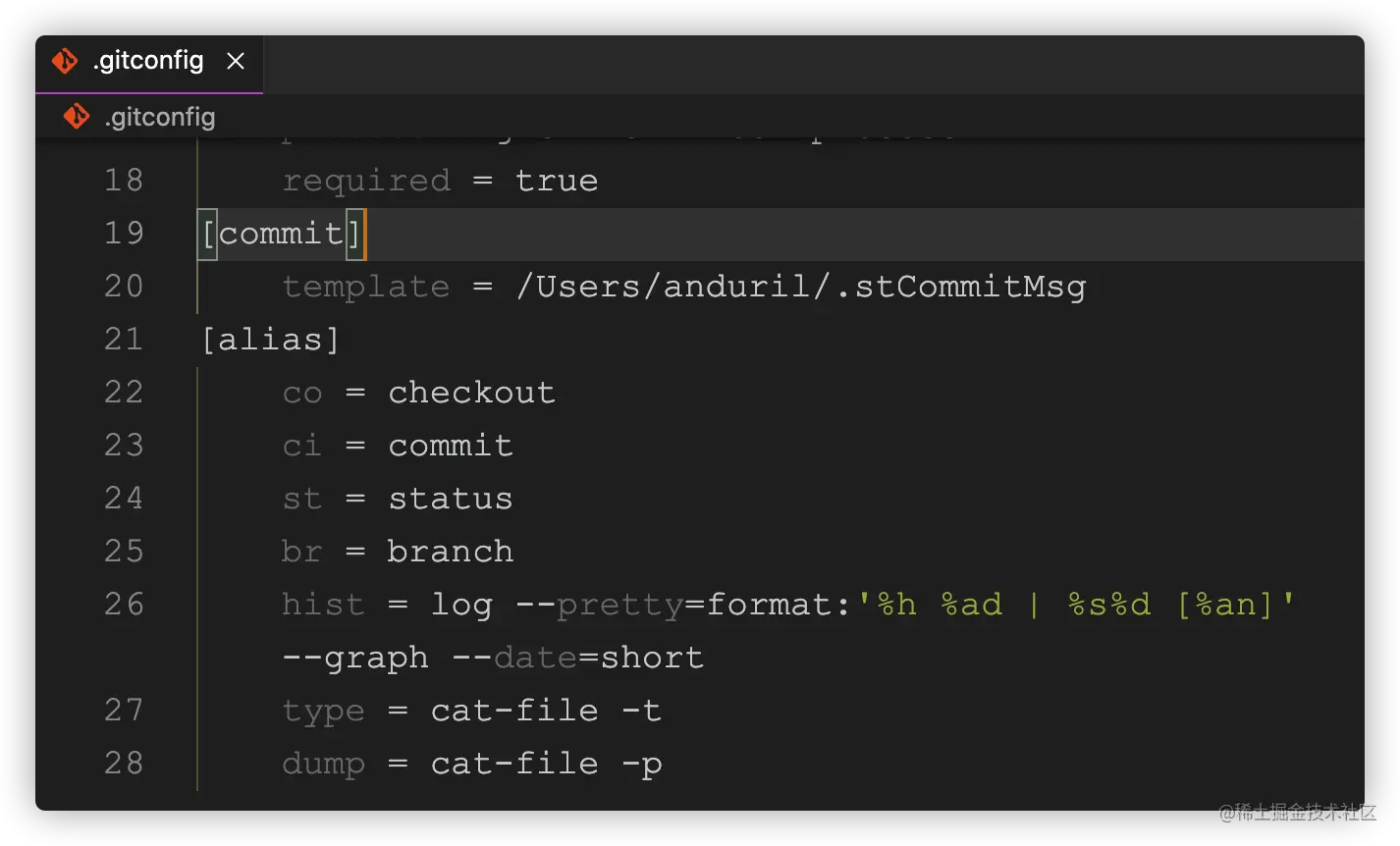Click line number 28 in the gutter
1400x846 pixels.
click(x=124, y=764)
